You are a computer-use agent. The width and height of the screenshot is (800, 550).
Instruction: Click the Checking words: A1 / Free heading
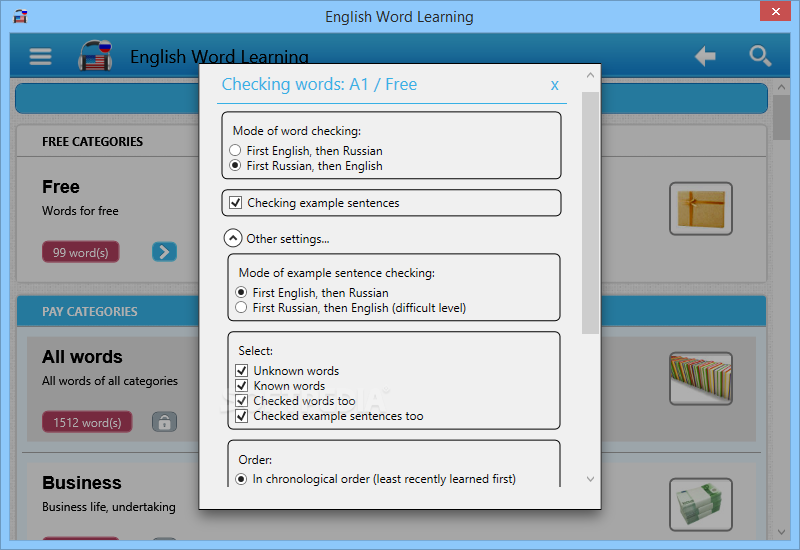coord(319,84)
